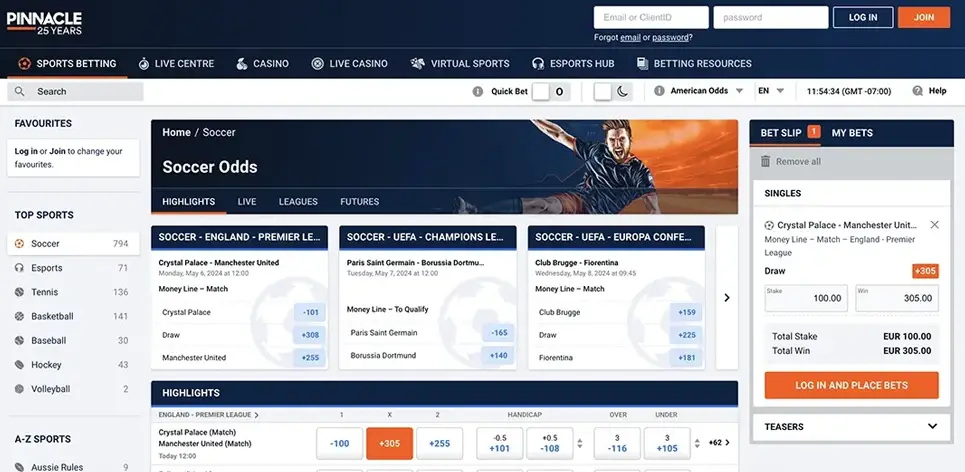The height and width of the screenshot is (472, 965).
Task: Select Draw +305 odds in Highlights row
Action: pos(390,443)
